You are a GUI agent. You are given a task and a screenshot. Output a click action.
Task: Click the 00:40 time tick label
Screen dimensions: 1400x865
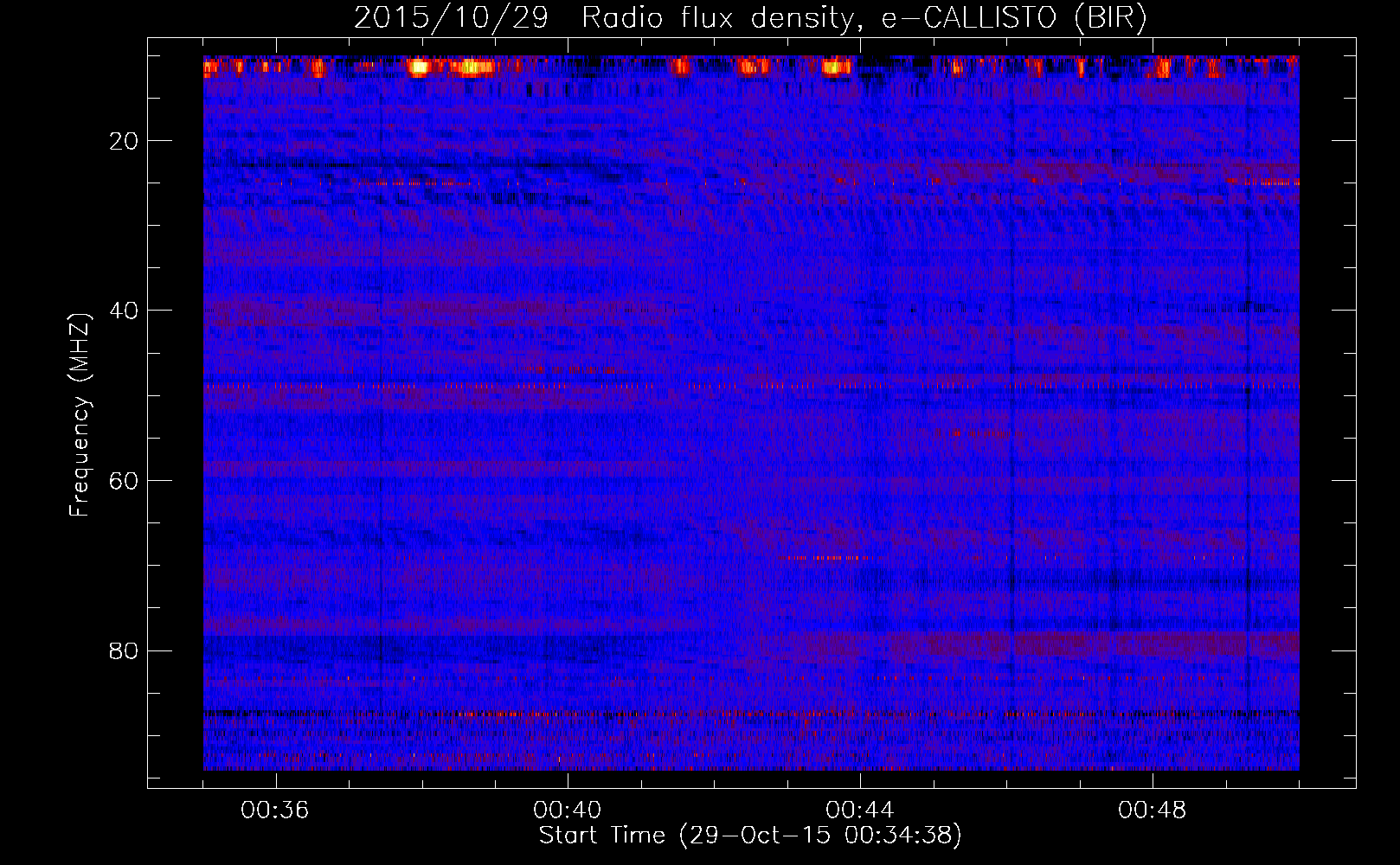568,811
